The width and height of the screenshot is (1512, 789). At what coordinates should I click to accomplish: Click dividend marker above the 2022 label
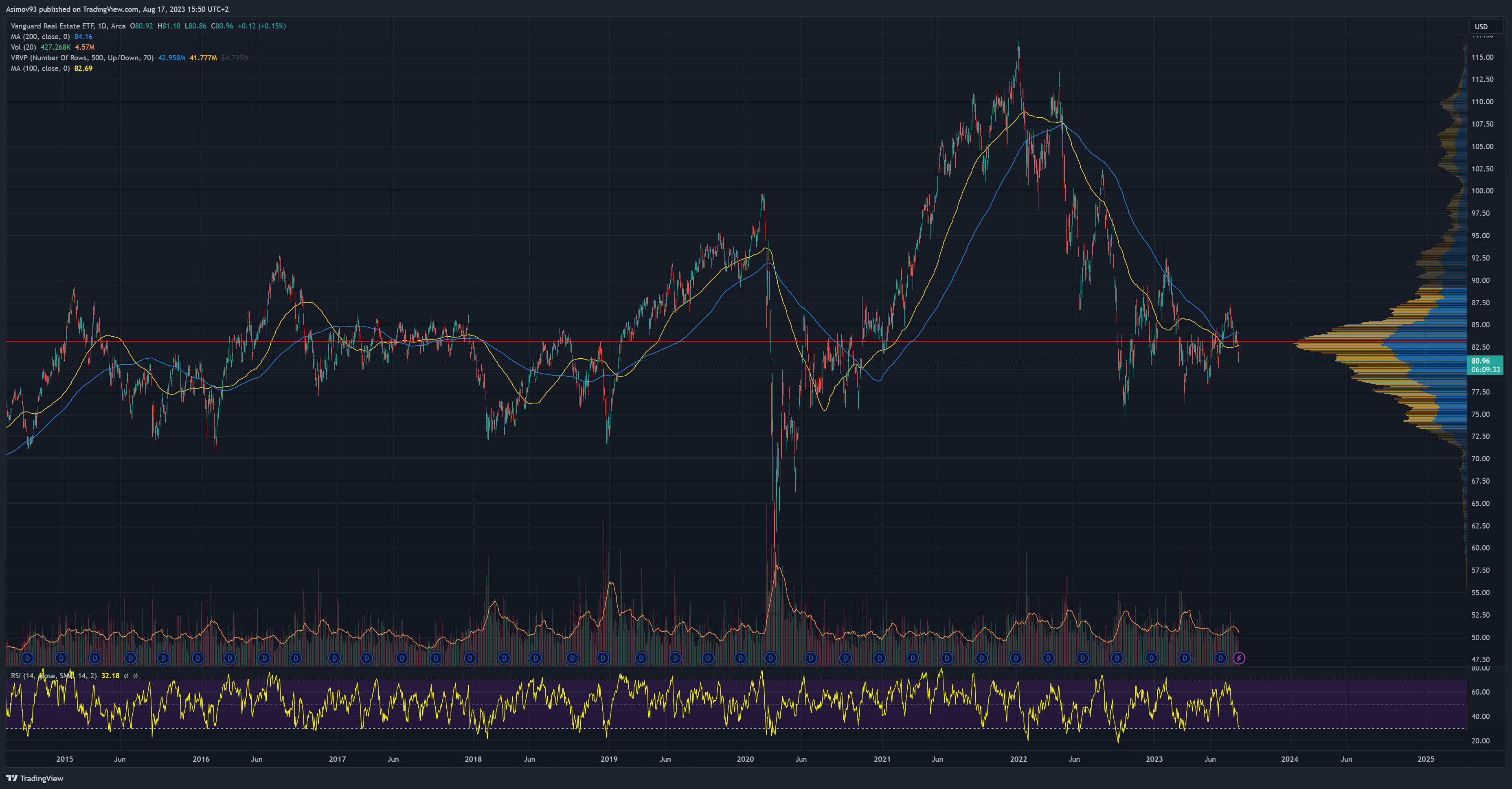[x=1016, y=658]
